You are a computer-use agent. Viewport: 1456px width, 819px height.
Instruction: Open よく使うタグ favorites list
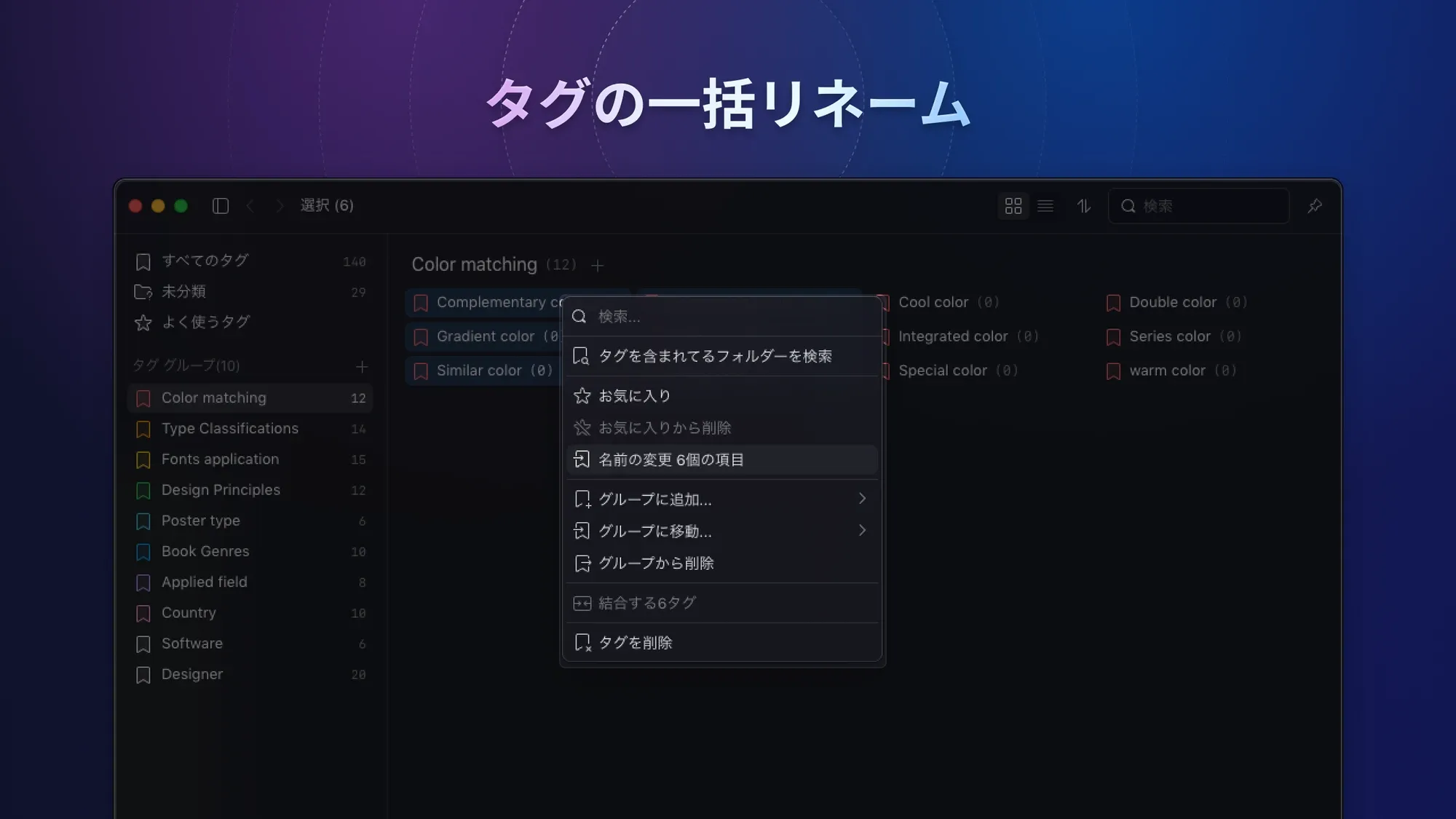tap(250, 322)
